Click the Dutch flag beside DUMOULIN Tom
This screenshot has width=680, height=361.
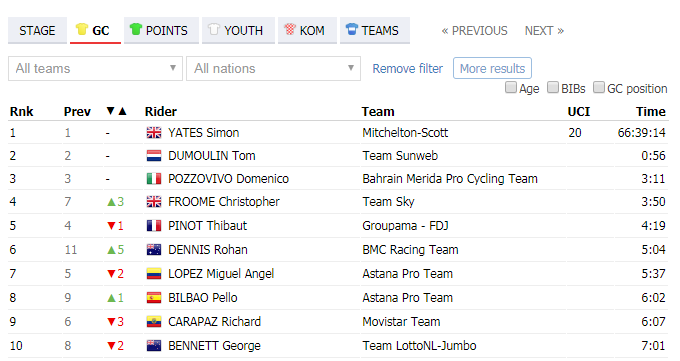pos(154,156)
